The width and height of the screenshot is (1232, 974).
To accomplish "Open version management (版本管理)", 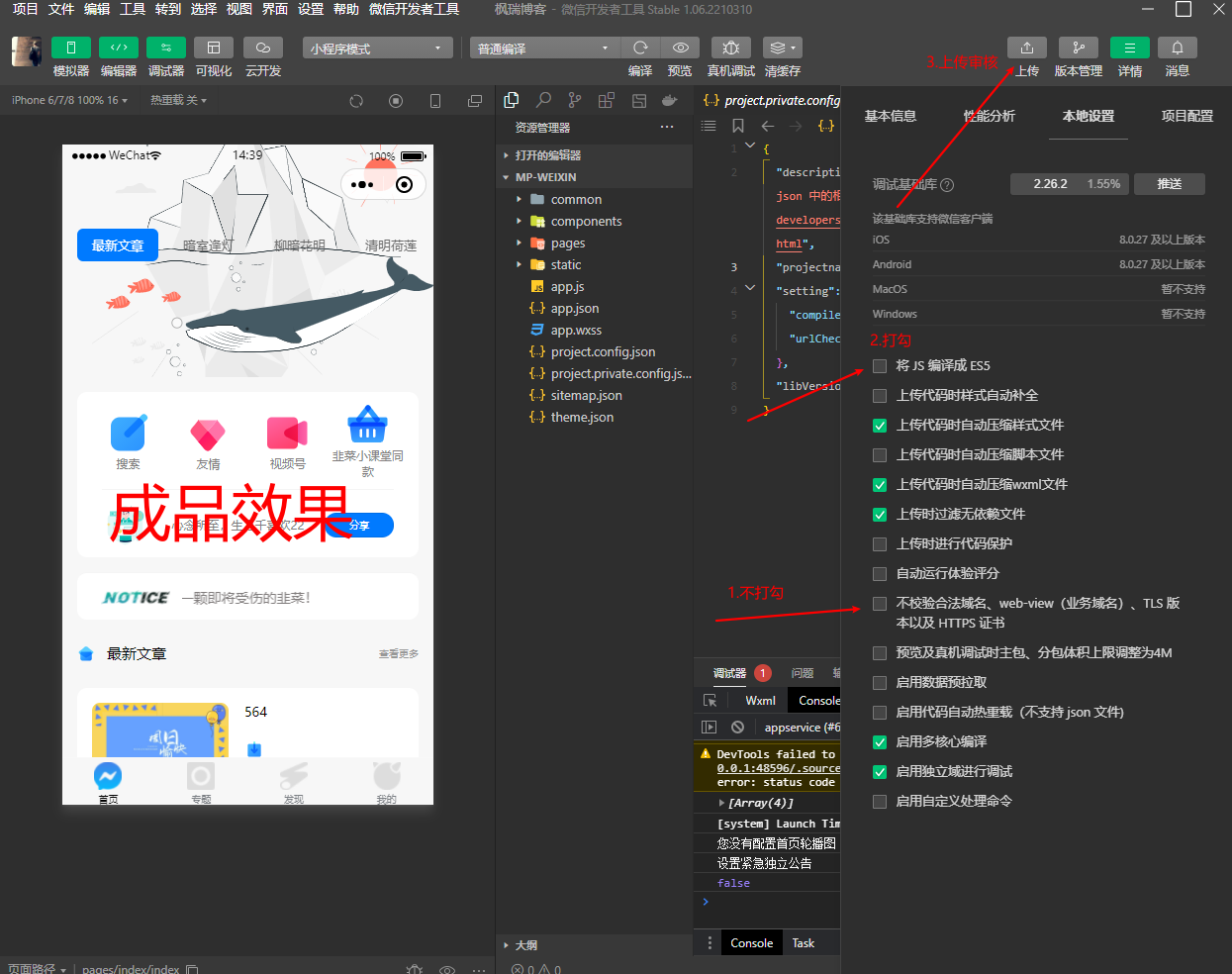I will pos(1079,48).
